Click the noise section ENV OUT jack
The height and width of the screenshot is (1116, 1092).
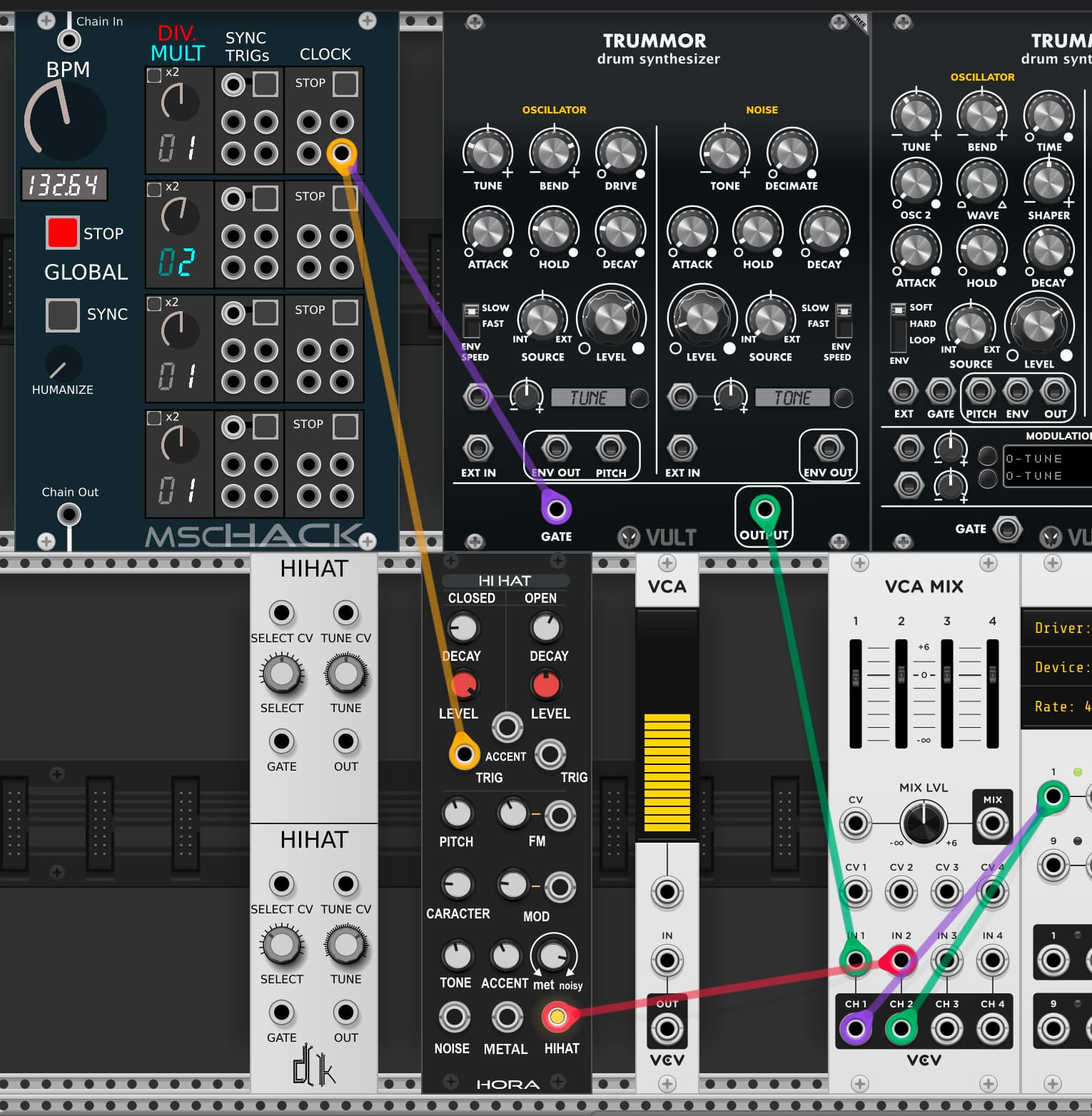click(x=828, y=448)
